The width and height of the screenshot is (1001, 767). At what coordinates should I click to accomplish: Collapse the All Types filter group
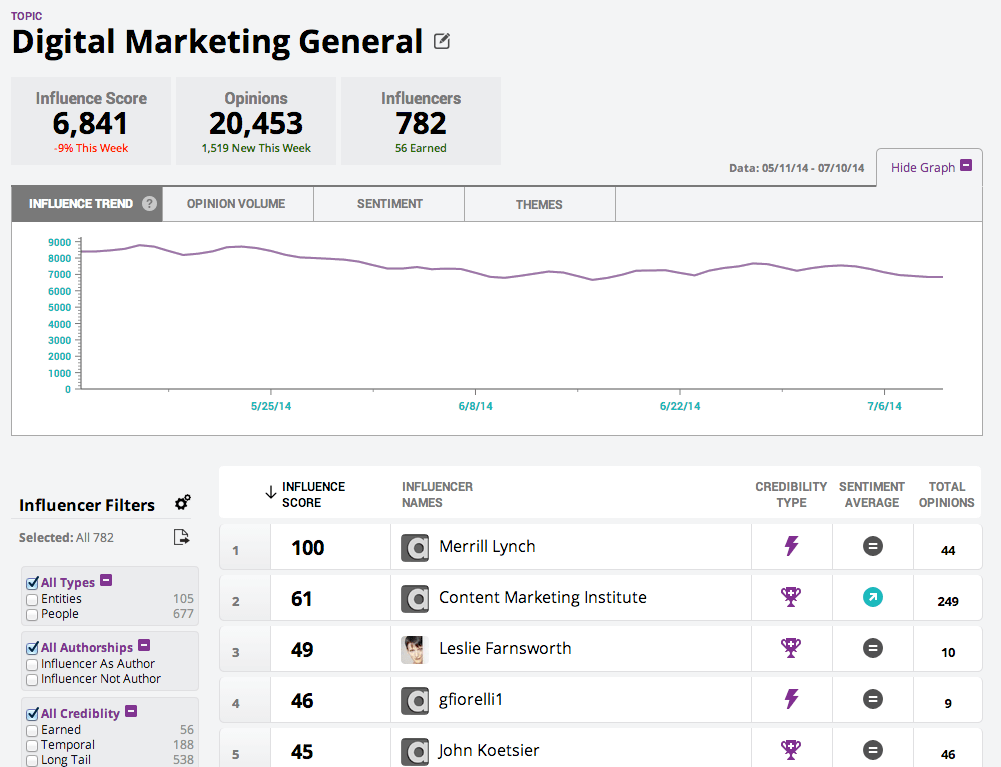pos(106,581)
